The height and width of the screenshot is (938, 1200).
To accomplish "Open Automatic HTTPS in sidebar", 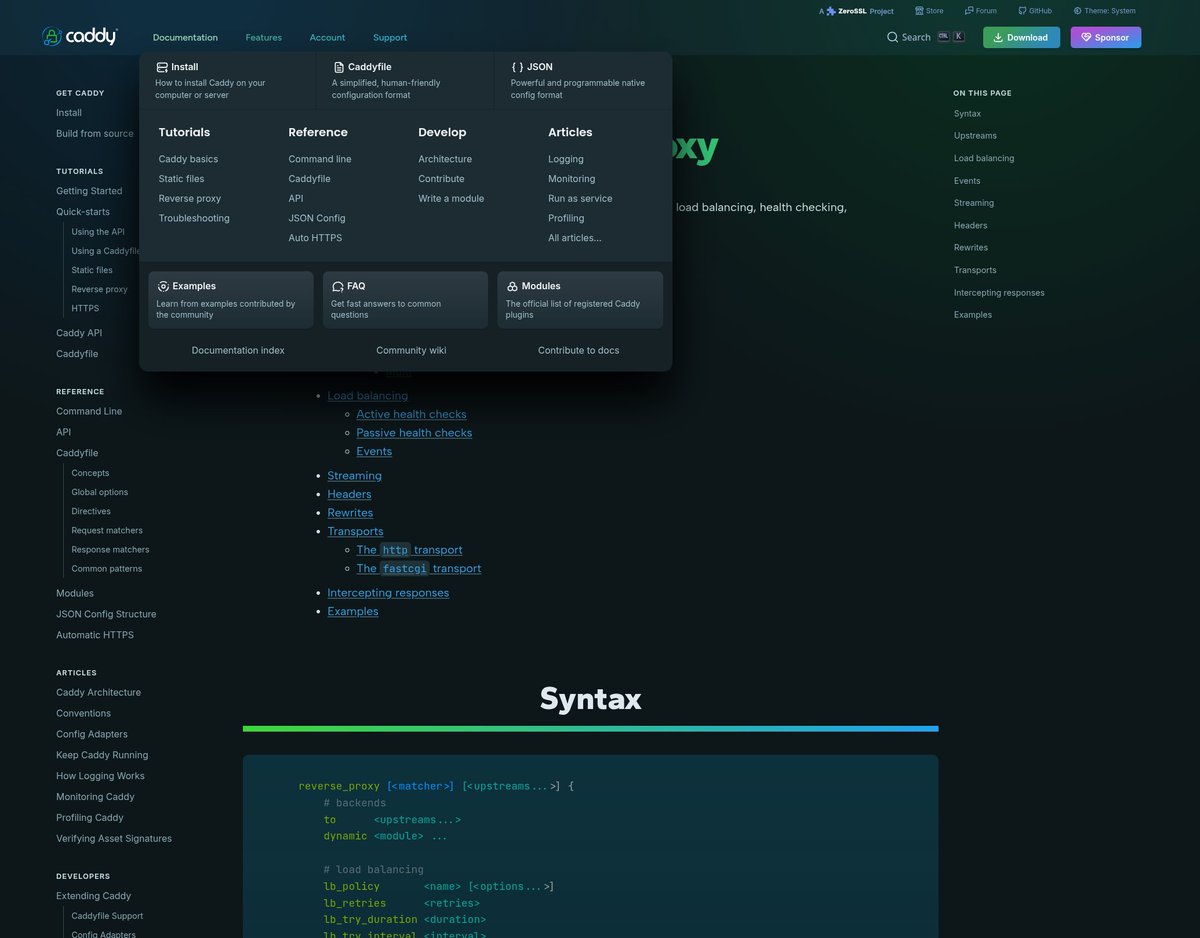I will click(x=95, y=635).
